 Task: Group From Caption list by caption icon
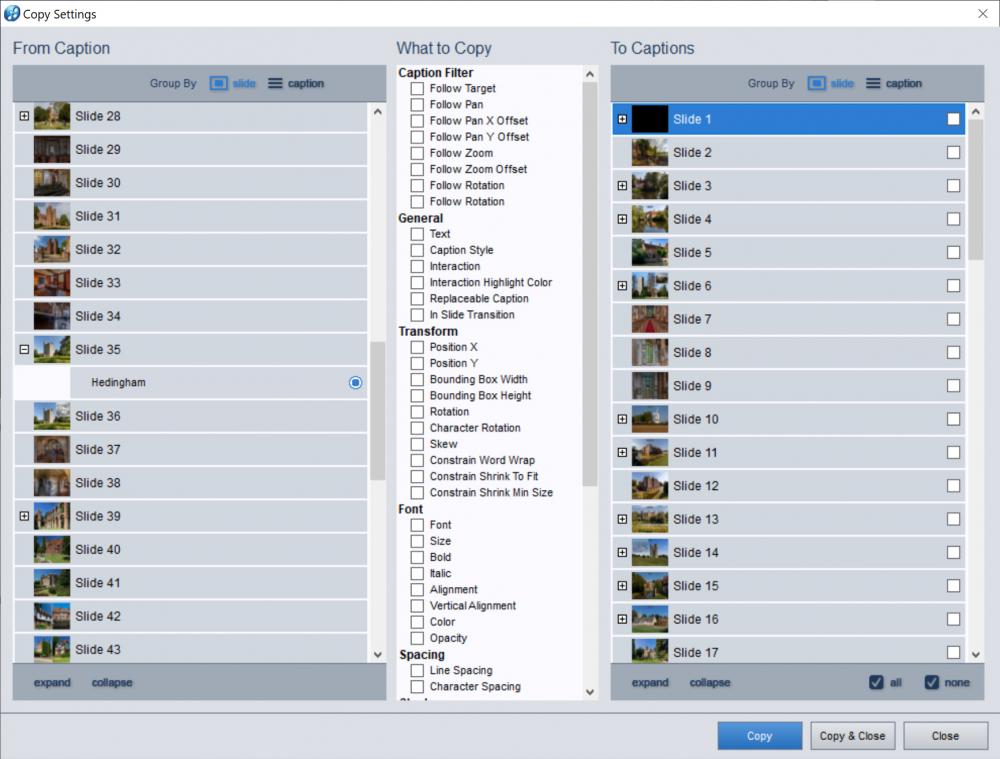click(x=275, y=84)
